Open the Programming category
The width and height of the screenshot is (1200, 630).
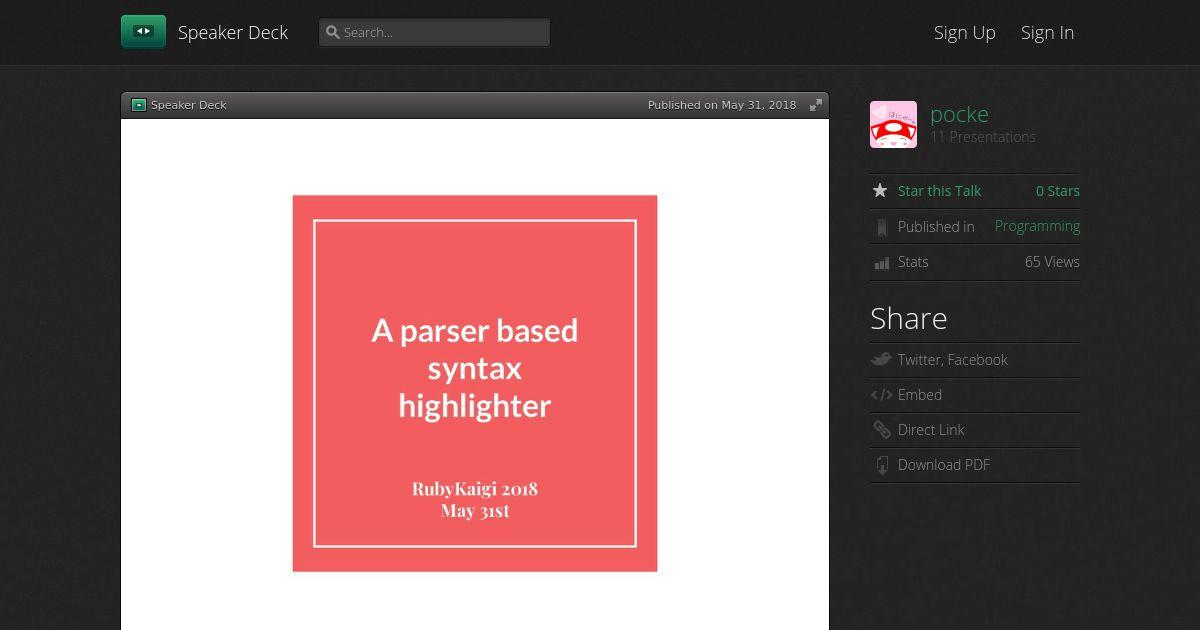pos(1037,226)
